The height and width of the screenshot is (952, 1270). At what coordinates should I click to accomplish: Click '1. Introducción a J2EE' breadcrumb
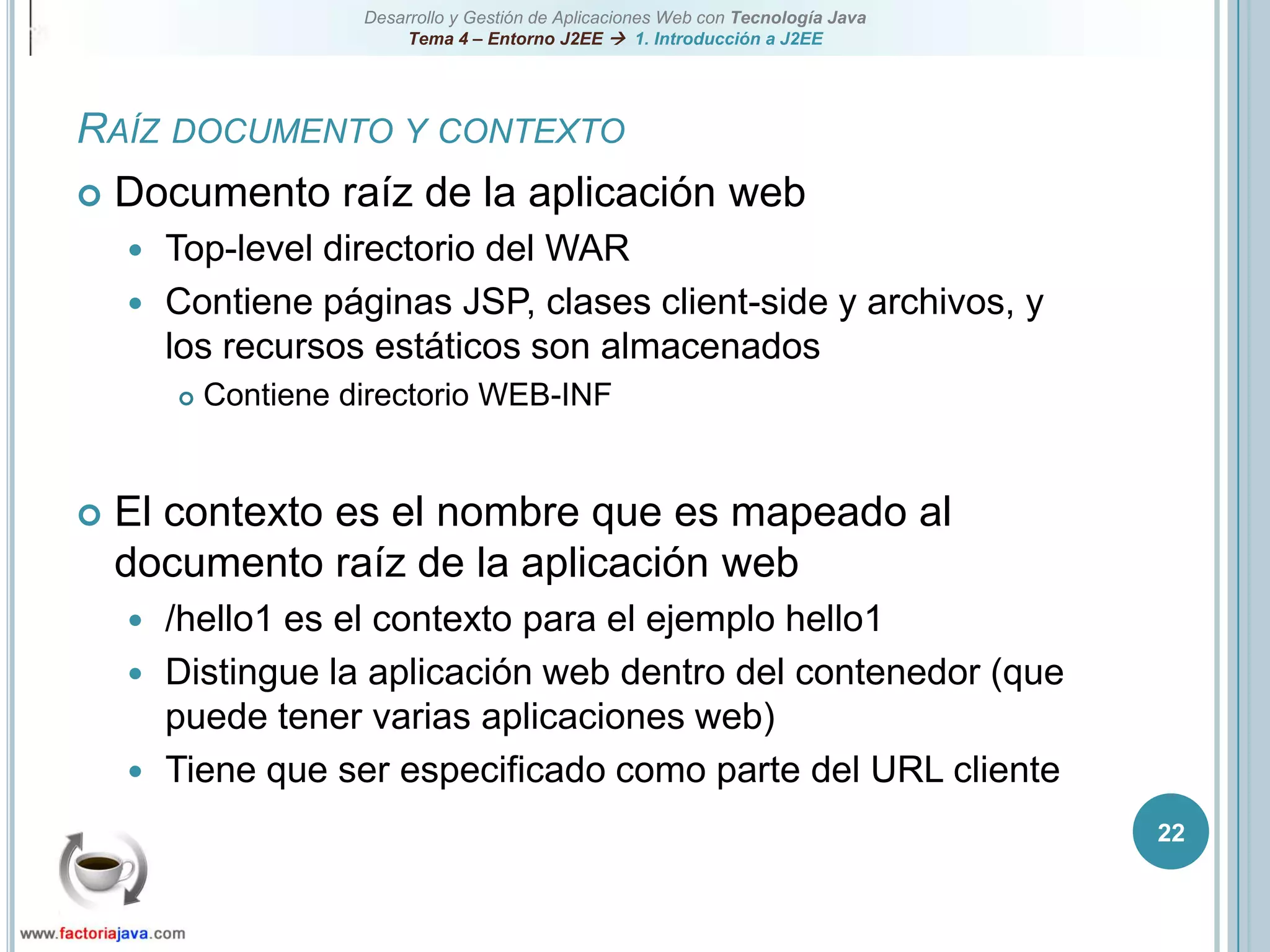[x=729, y=38]
